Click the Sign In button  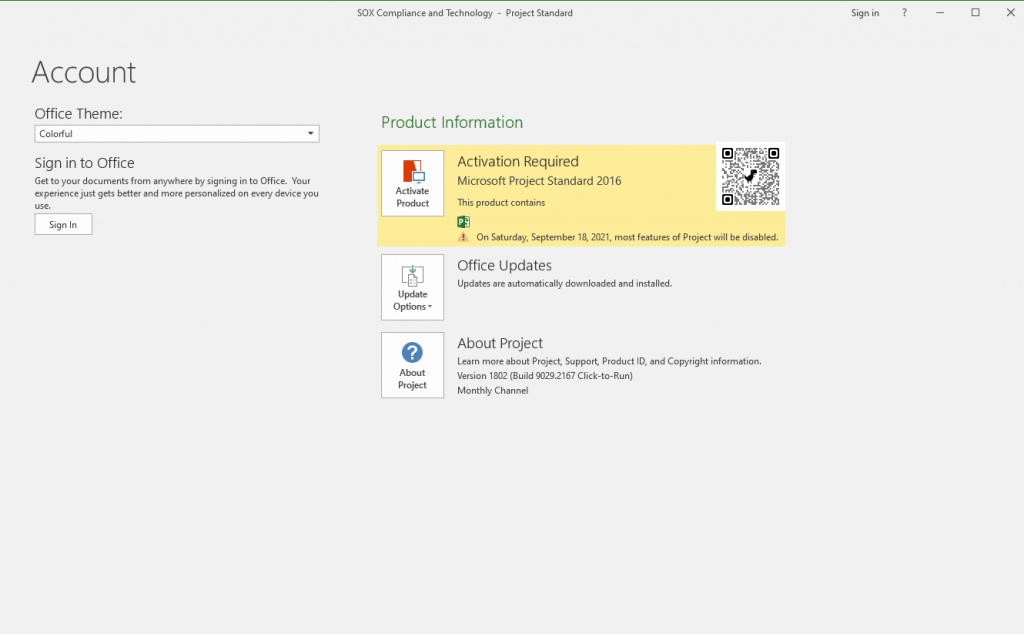tap(63, 224)
